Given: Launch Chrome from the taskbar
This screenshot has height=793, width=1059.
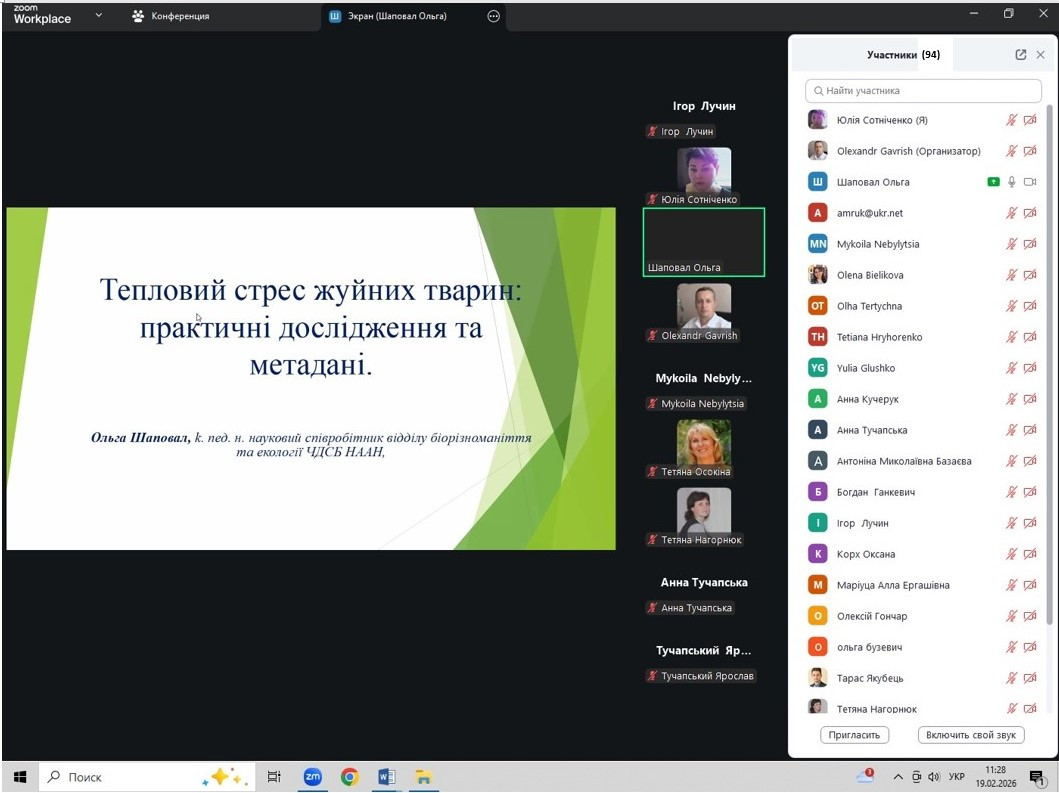Looking at the screenshot, I should pyautogui.click(x=349, y=777).
